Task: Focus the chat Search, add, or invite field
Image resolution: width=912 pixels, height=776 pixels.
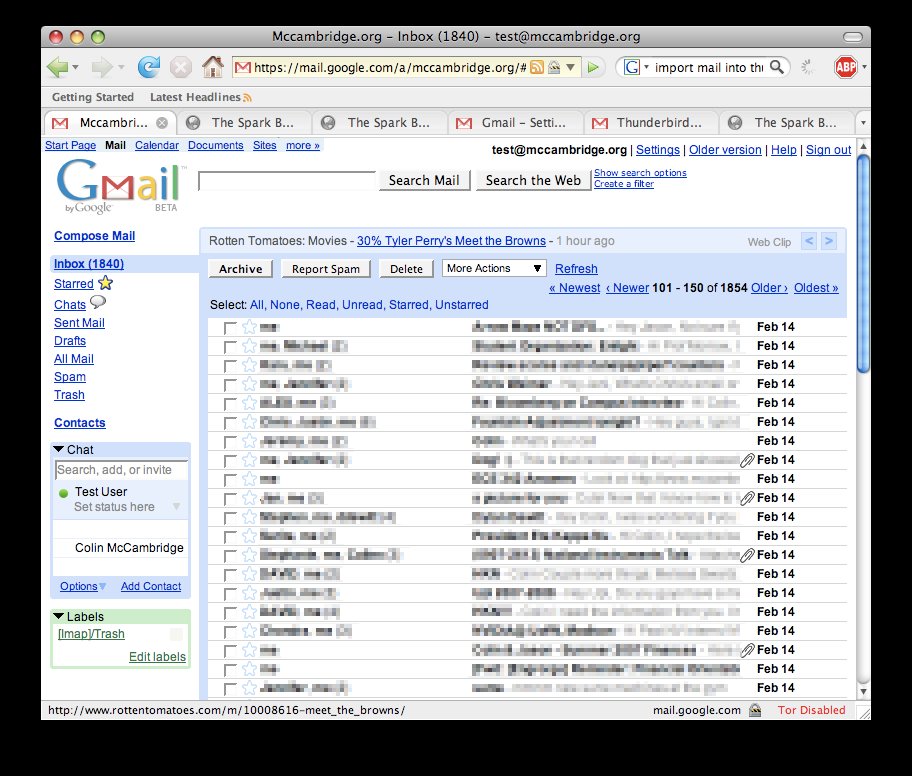Action: 122,470
